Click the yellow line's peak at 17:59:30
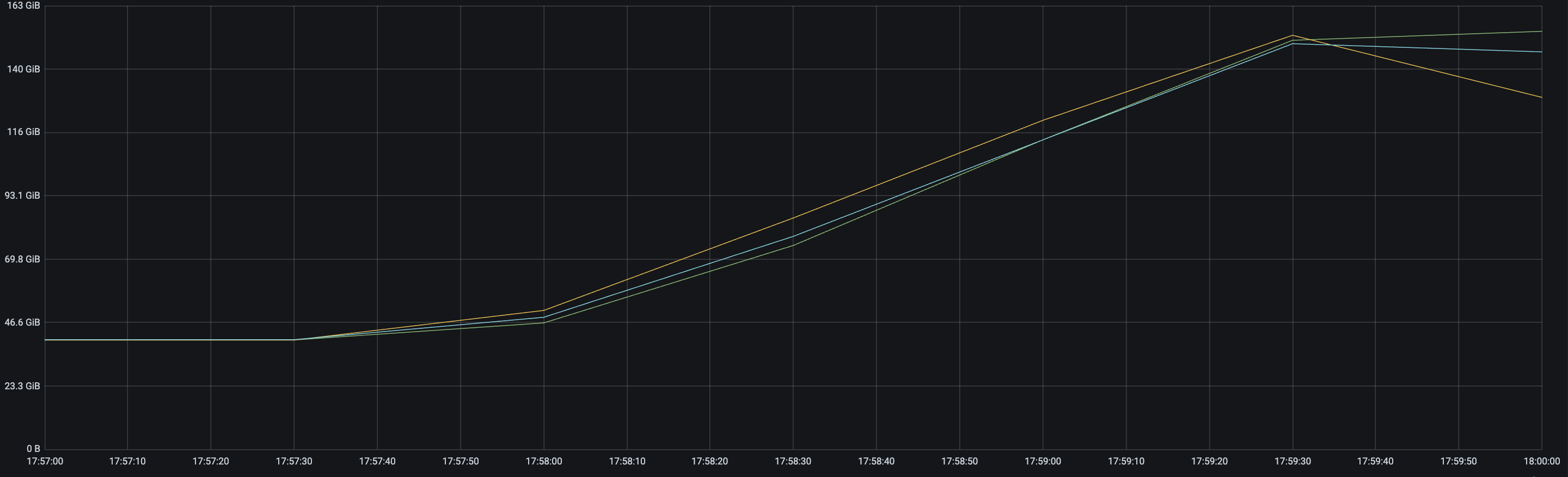The width and height of the screenshot is (1568, 477). [x=1293, y=35]
